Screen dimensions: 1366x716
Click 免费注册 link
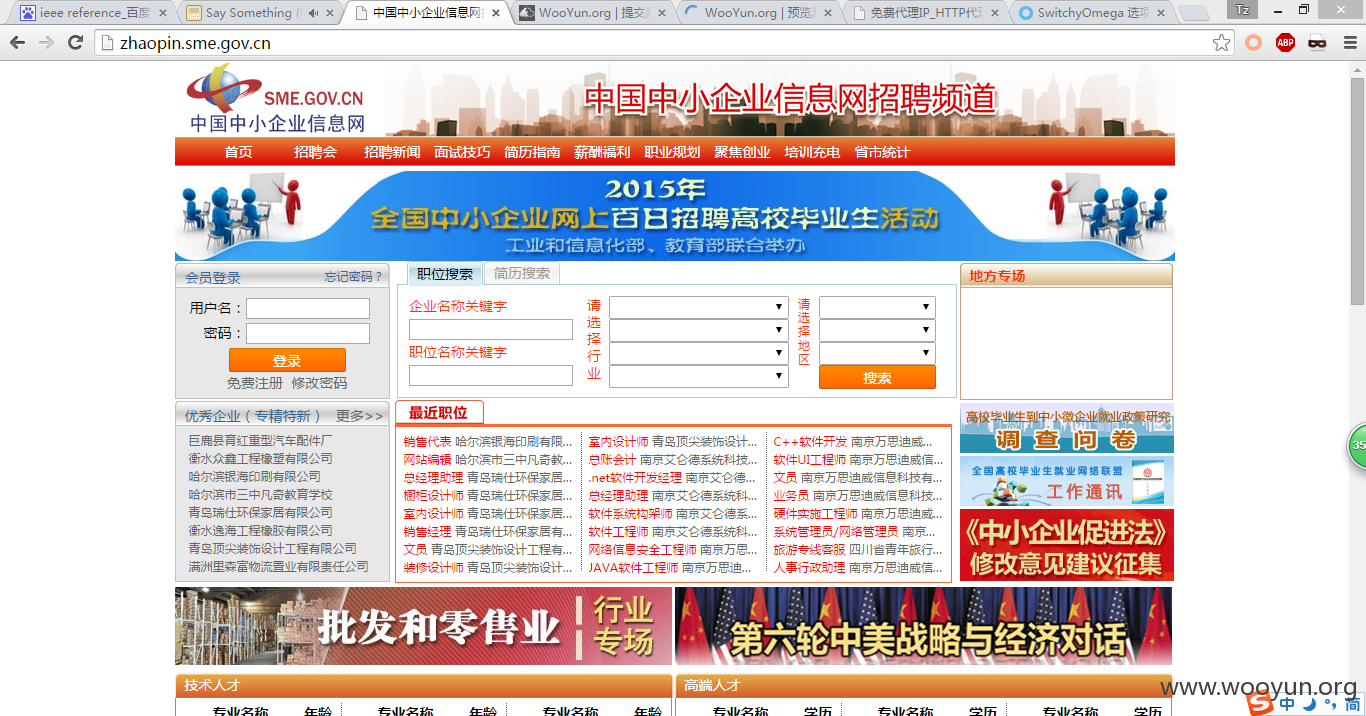[x=255, y=383]
